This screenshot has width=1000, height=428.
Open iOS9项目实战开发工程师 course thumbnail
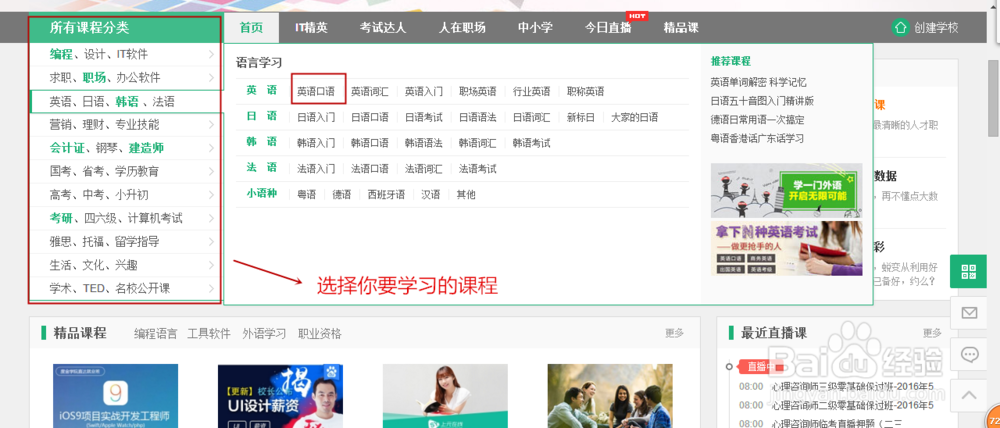point(115,396)
